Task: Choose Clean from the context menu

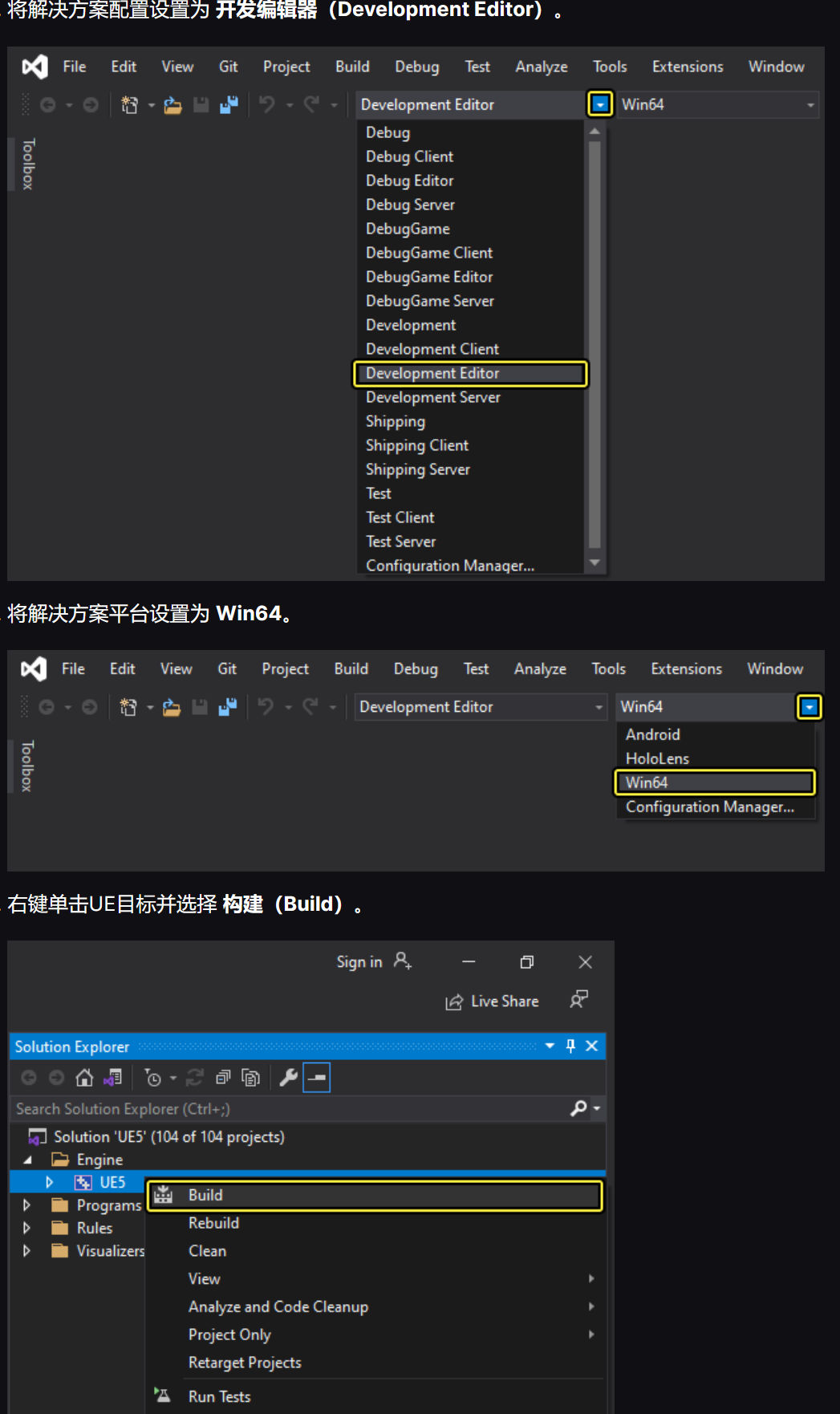Action: coord(375,1251)
